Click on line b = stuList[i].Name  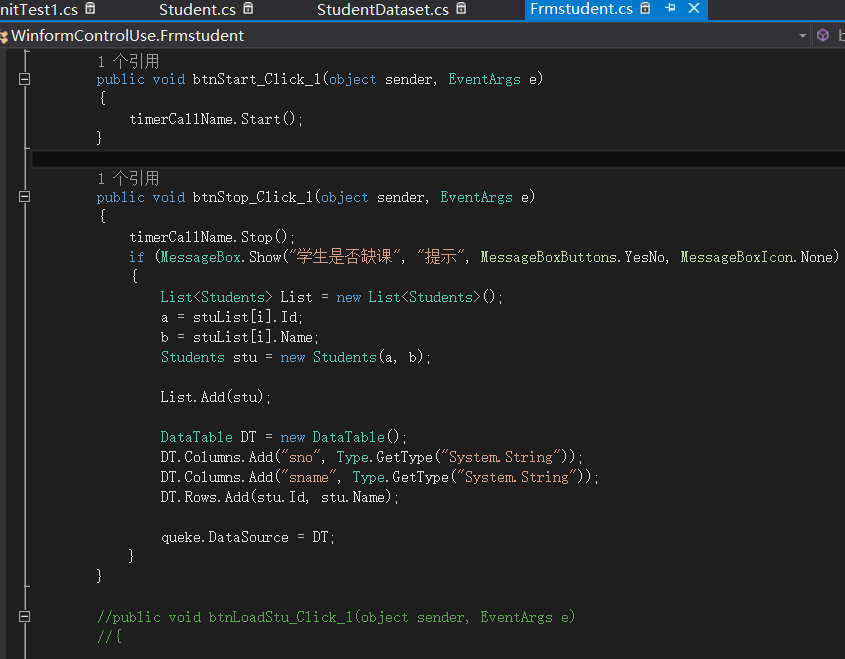point(240,337)
